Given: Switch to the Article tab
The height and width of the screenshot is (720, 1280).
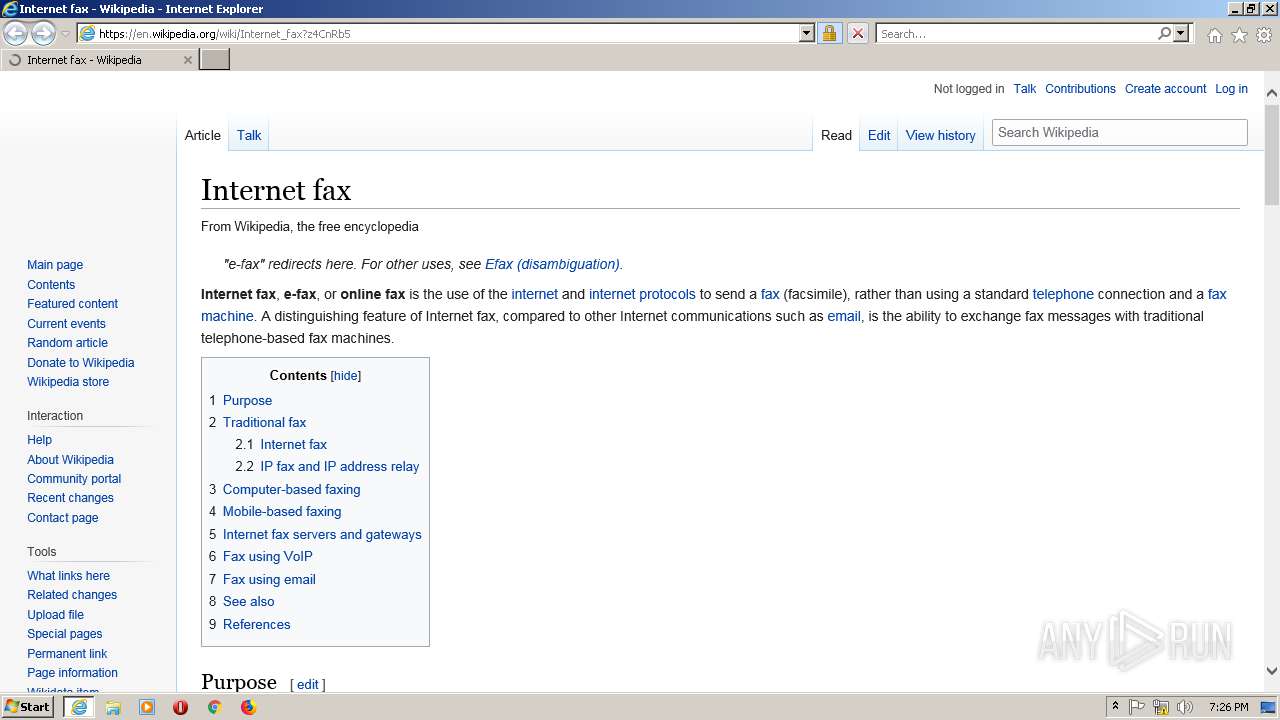Looking at the screenshot, I should pyautogui.click(x=203, y=136).
